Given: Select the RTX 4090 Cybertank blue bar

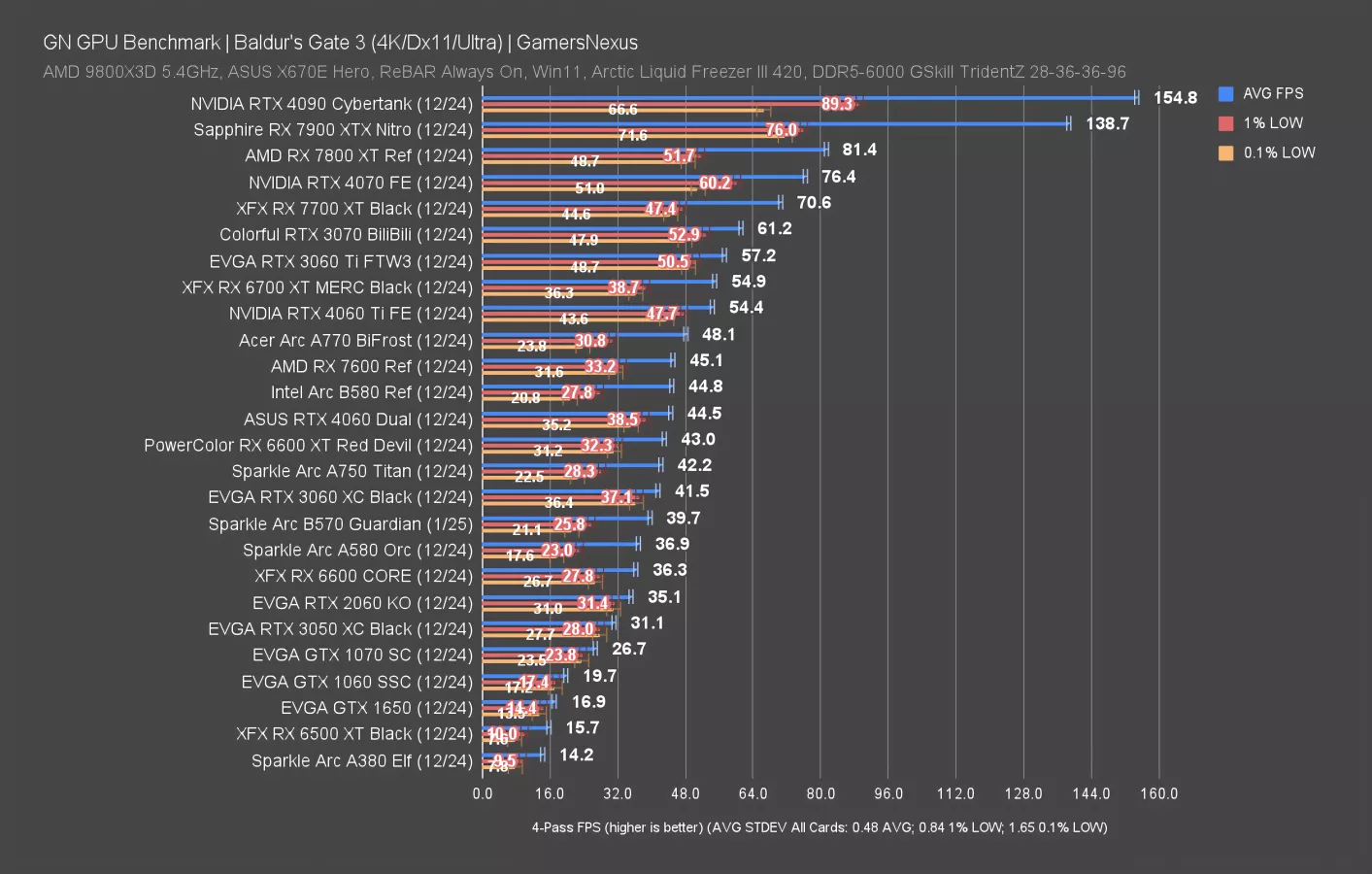Looking at the screenshot, I should (x=777, y=97).
